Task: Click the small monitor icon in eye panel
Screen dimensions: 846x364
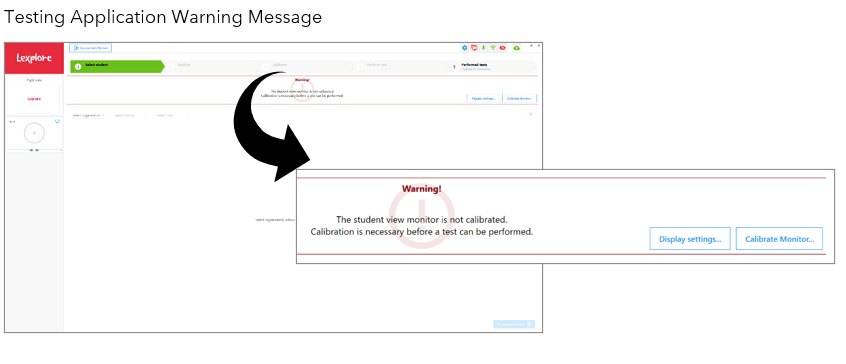Action: point(58,121)
